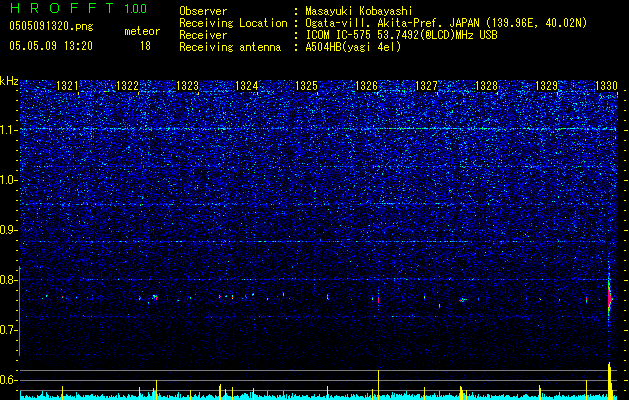629x400 pixels.
Task: Click the 1.0 kHz axis label
Action: point(9,180)
